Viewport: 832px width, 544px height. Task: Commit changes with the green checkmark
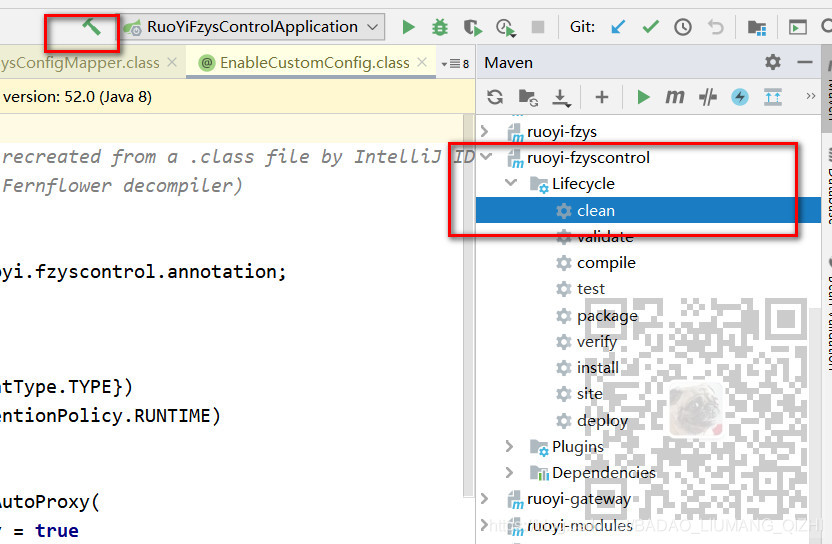(651, 27)
